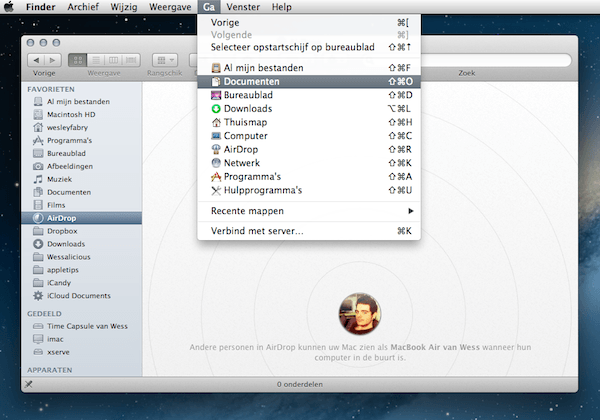The height and width of the screenshot is (420, 600).
Task: Switch to Cover Flow view
Action: click(x=131, y=60)
